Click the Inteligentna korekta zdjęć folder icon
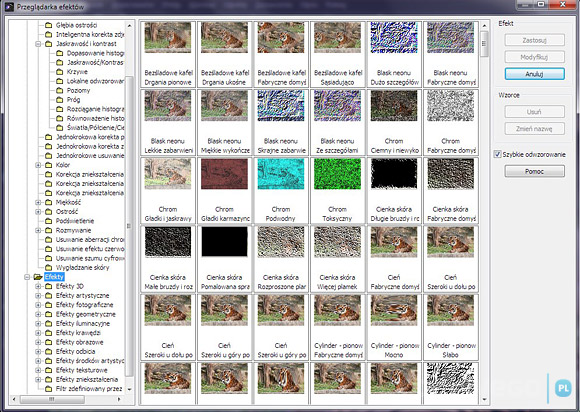580x412 pixels. click(48, 34)
